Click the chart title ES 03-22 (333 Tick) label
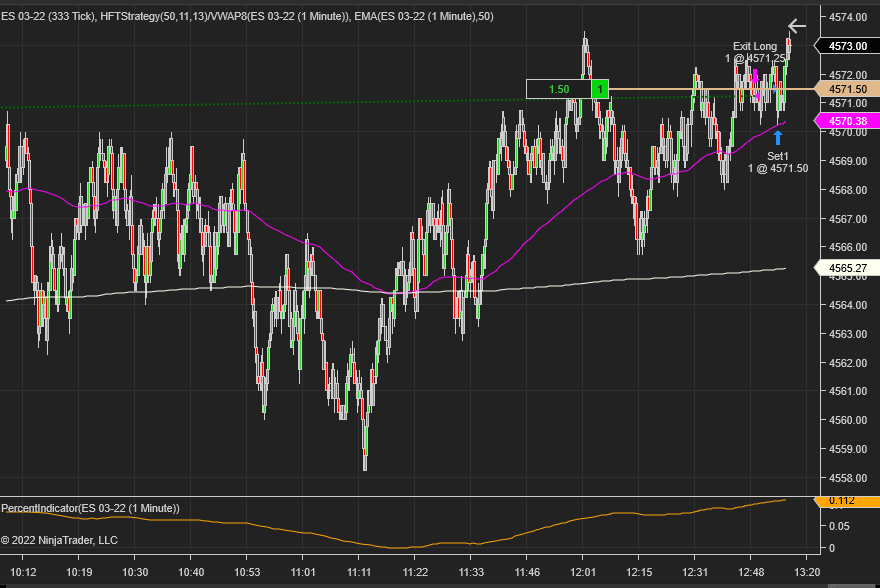The height and width of the screenshot is (588, 880). pyautogui.click(x=49, y=16)
